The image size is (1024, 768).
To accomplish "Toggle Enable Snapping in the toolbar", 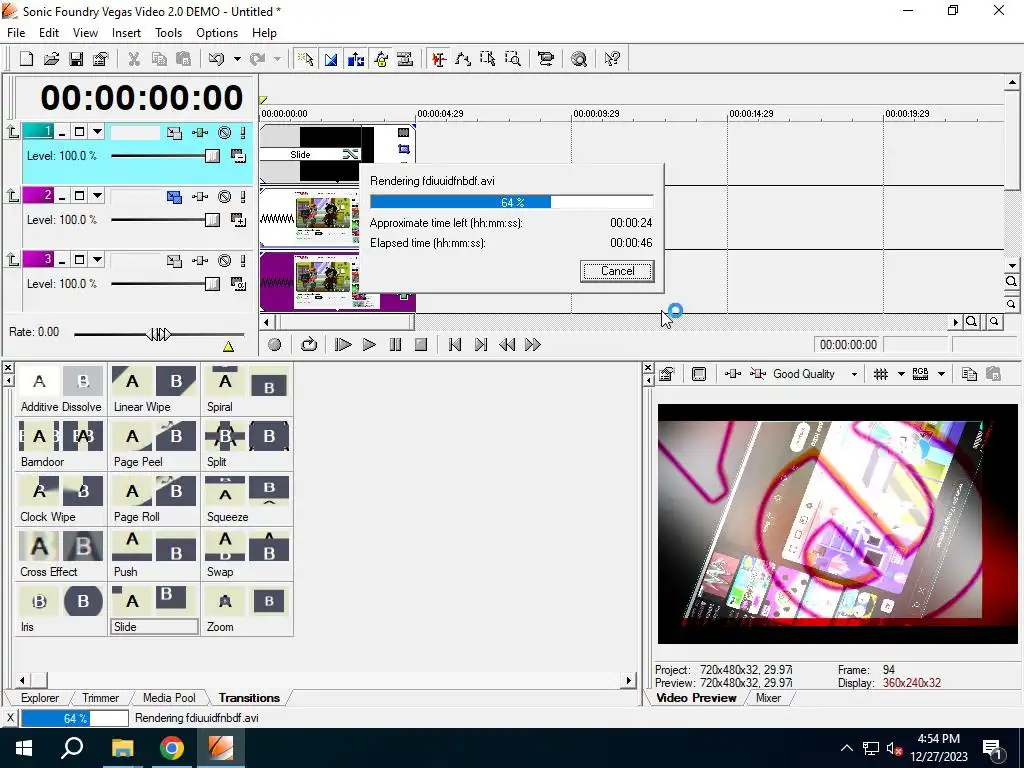I will pos(305,59).
